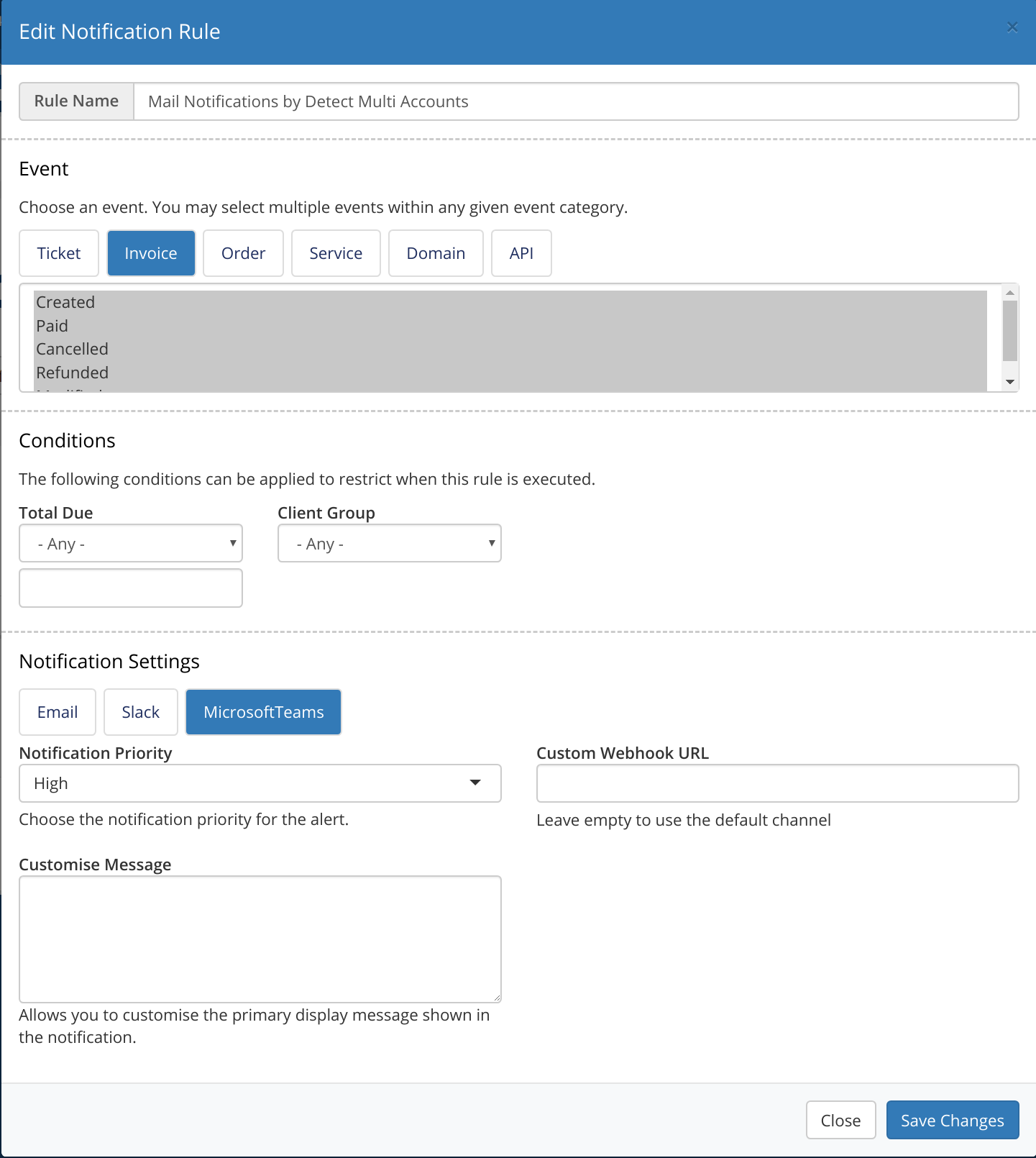Click the message textarea resize handle
This screenshot has height=1158, width=1036.
[496, 998]
